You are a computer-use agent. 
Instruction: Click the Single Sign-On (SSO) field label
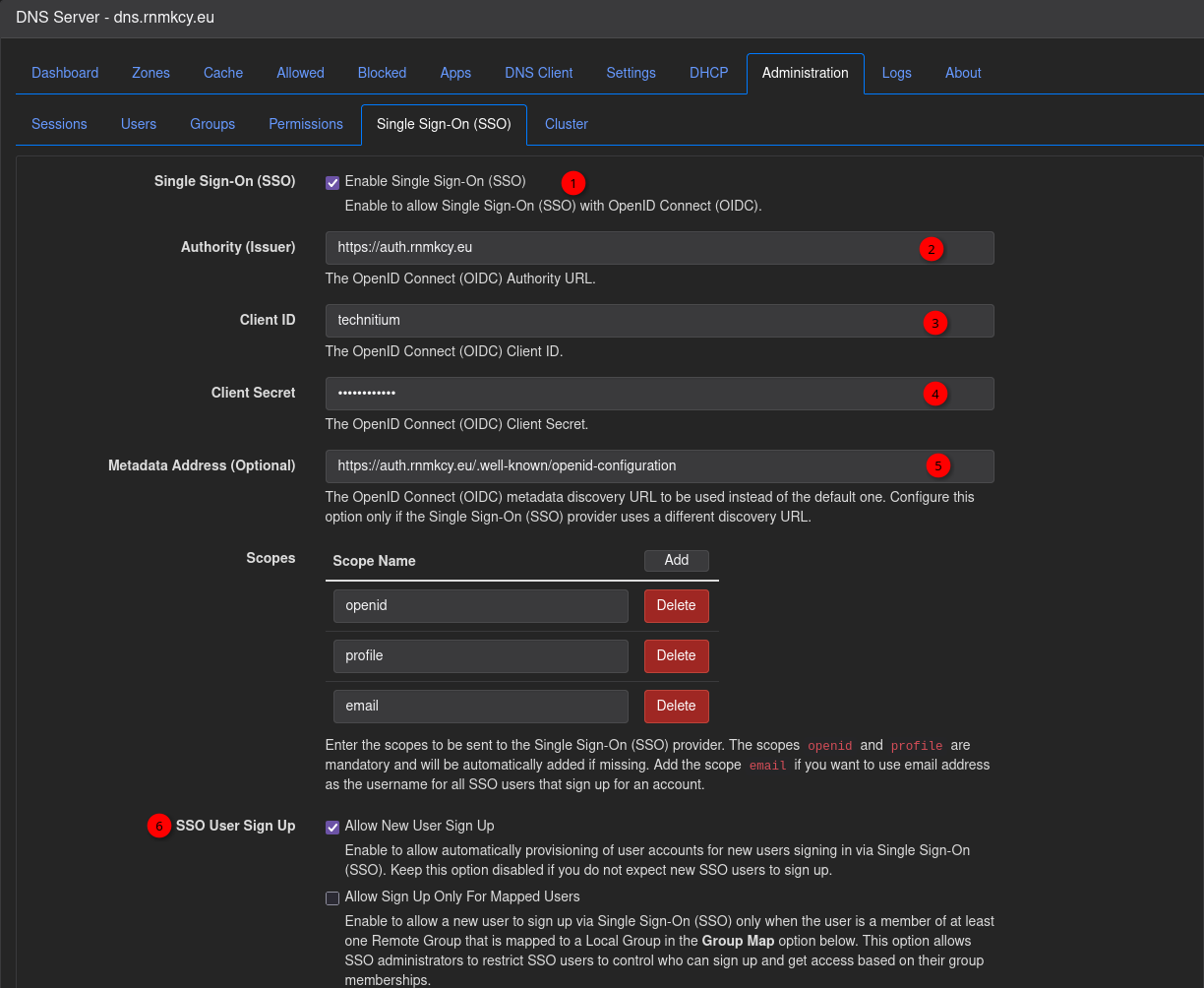point(224,181)
